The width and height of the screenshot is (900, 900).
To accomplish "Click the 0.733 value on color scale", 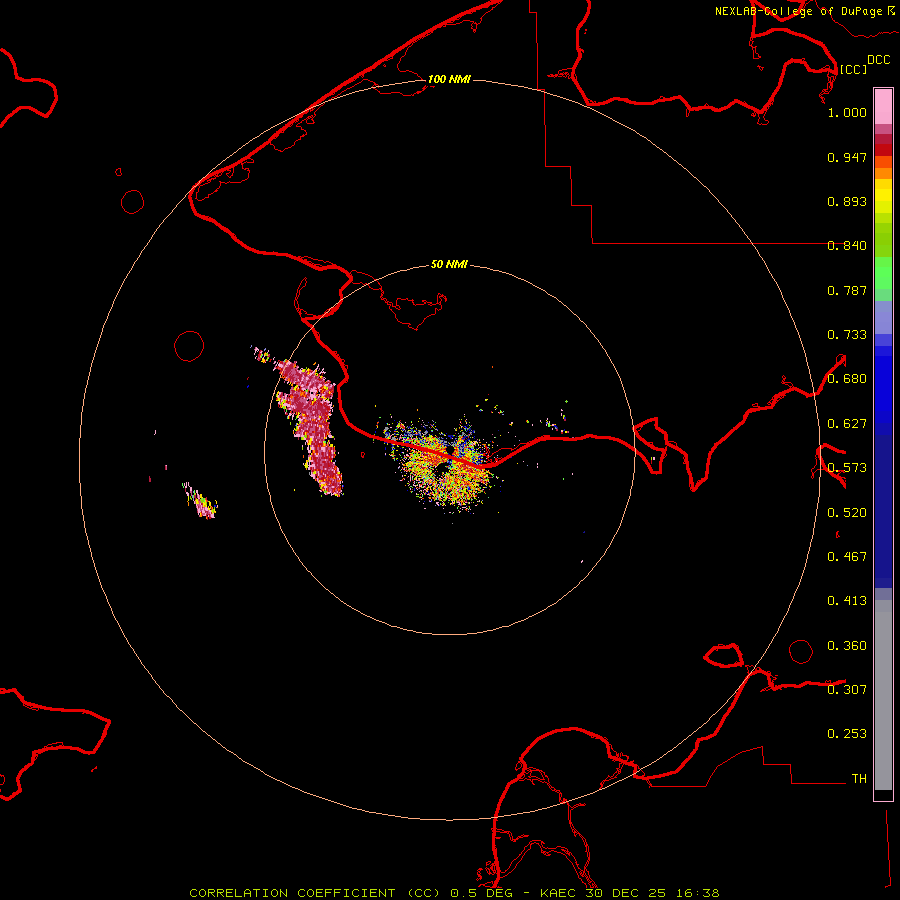I will coord(847,335).
